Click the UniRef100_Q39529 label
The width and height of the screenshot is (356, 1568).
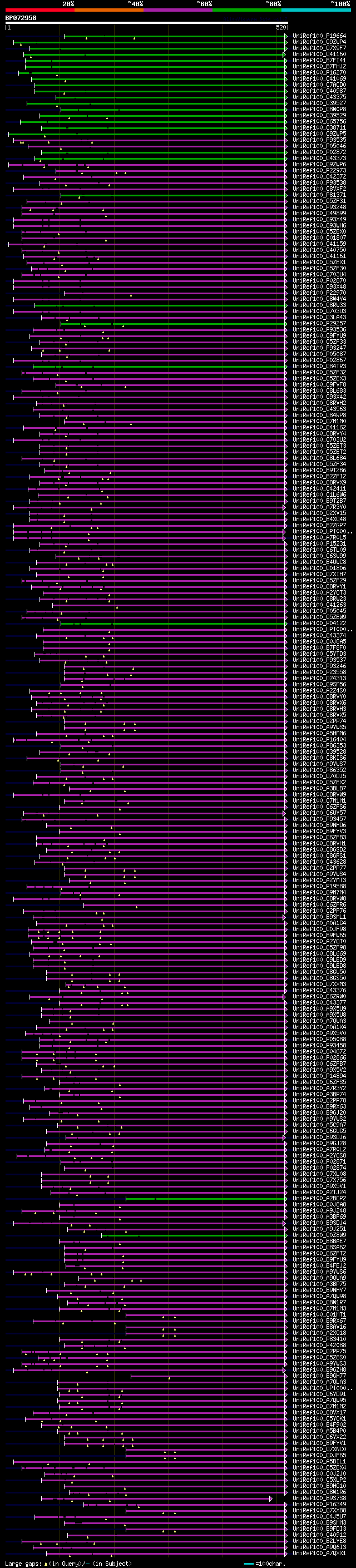(319, 115)
